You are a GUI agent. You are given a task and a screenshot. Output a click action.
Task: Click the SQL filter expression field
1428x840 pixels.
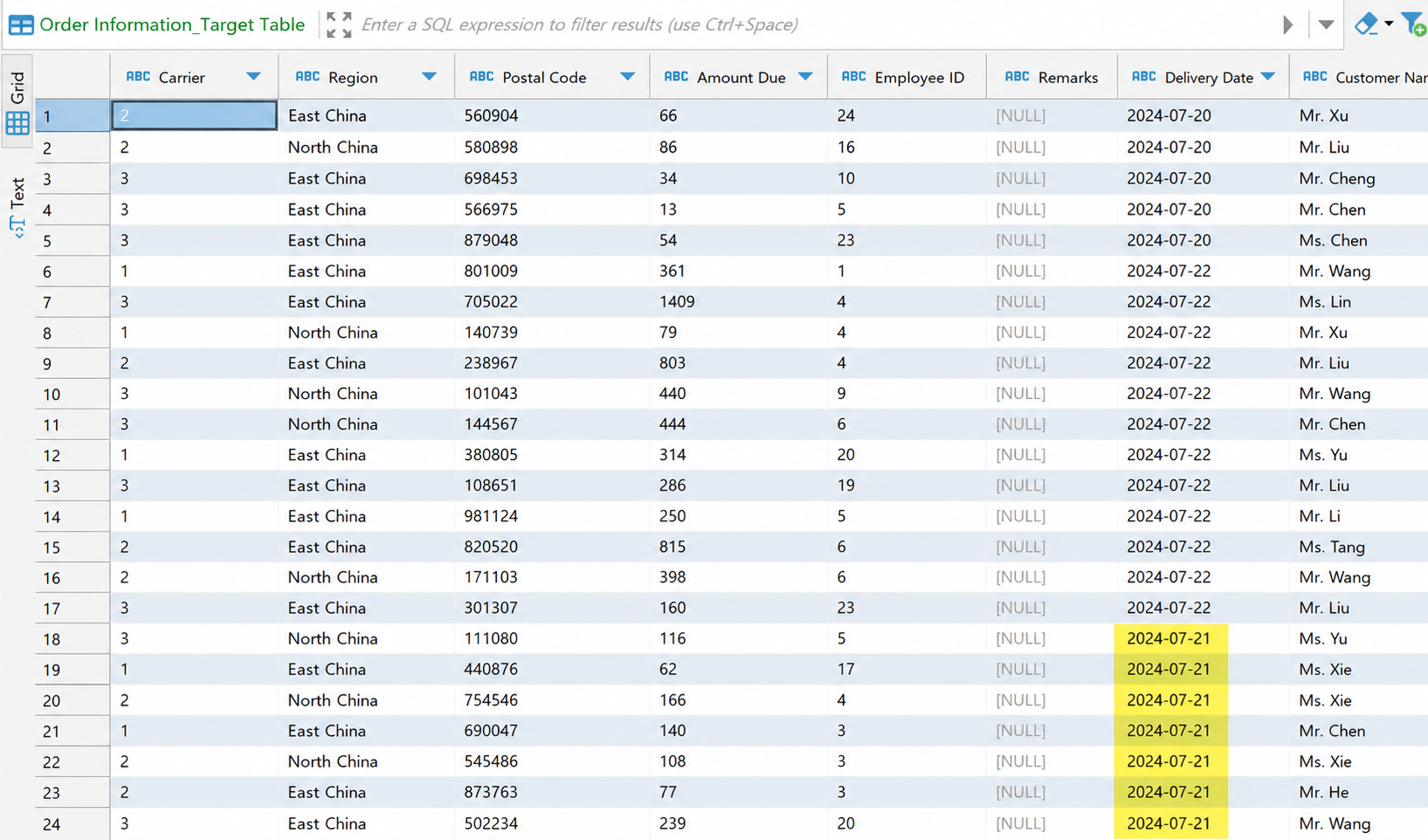pyautogui.click(x=812, y=24)
